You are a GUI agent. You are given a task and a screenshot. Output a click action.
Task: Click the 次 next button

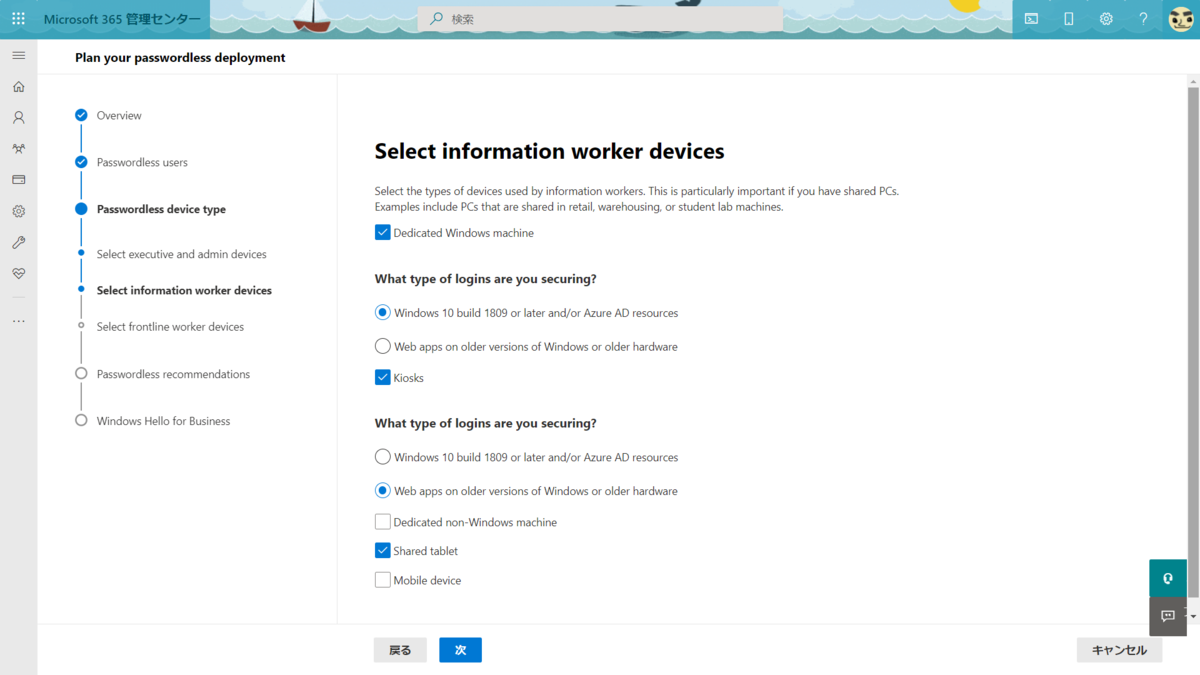coord(460,650)
